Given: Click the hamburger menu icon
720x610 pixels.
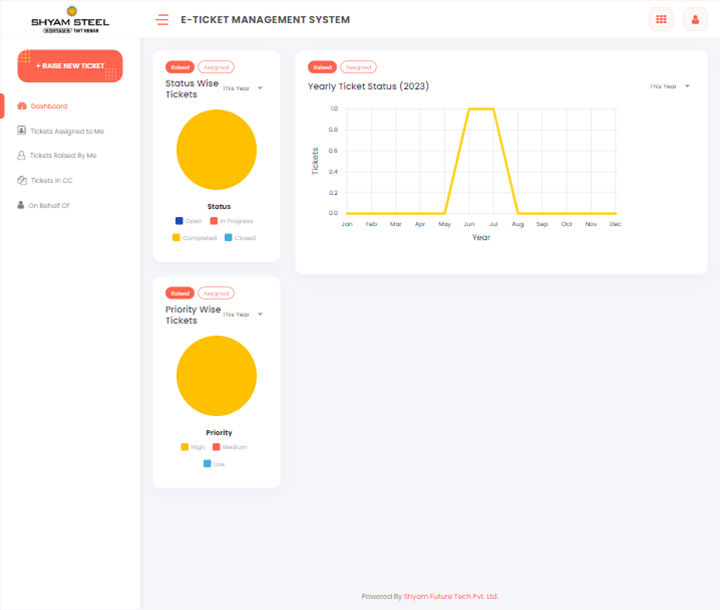Looking at the screenshot, I should click(162, 20).
